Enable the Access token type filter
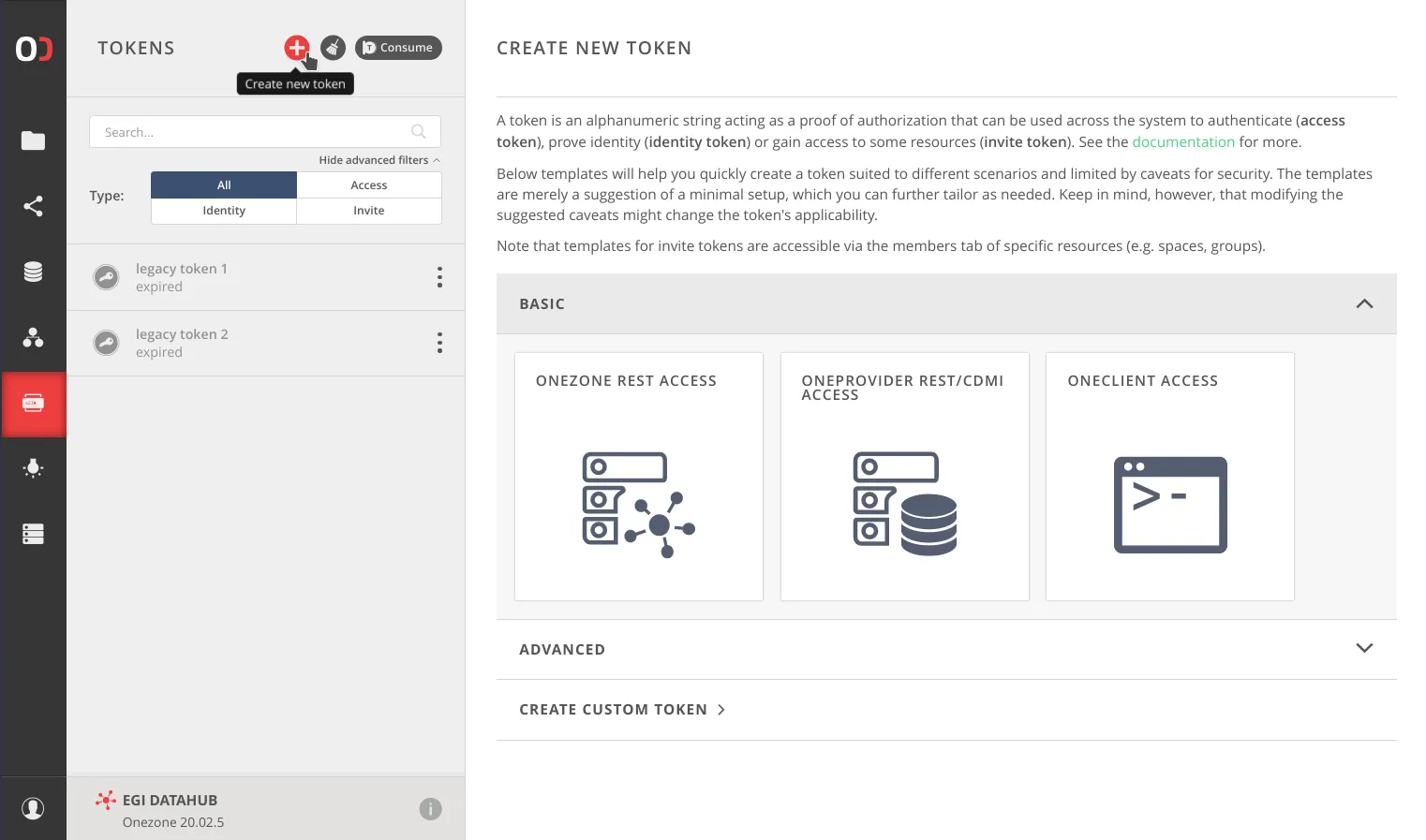The width and height of the screenshot is (1426, 840). [368, 184]
